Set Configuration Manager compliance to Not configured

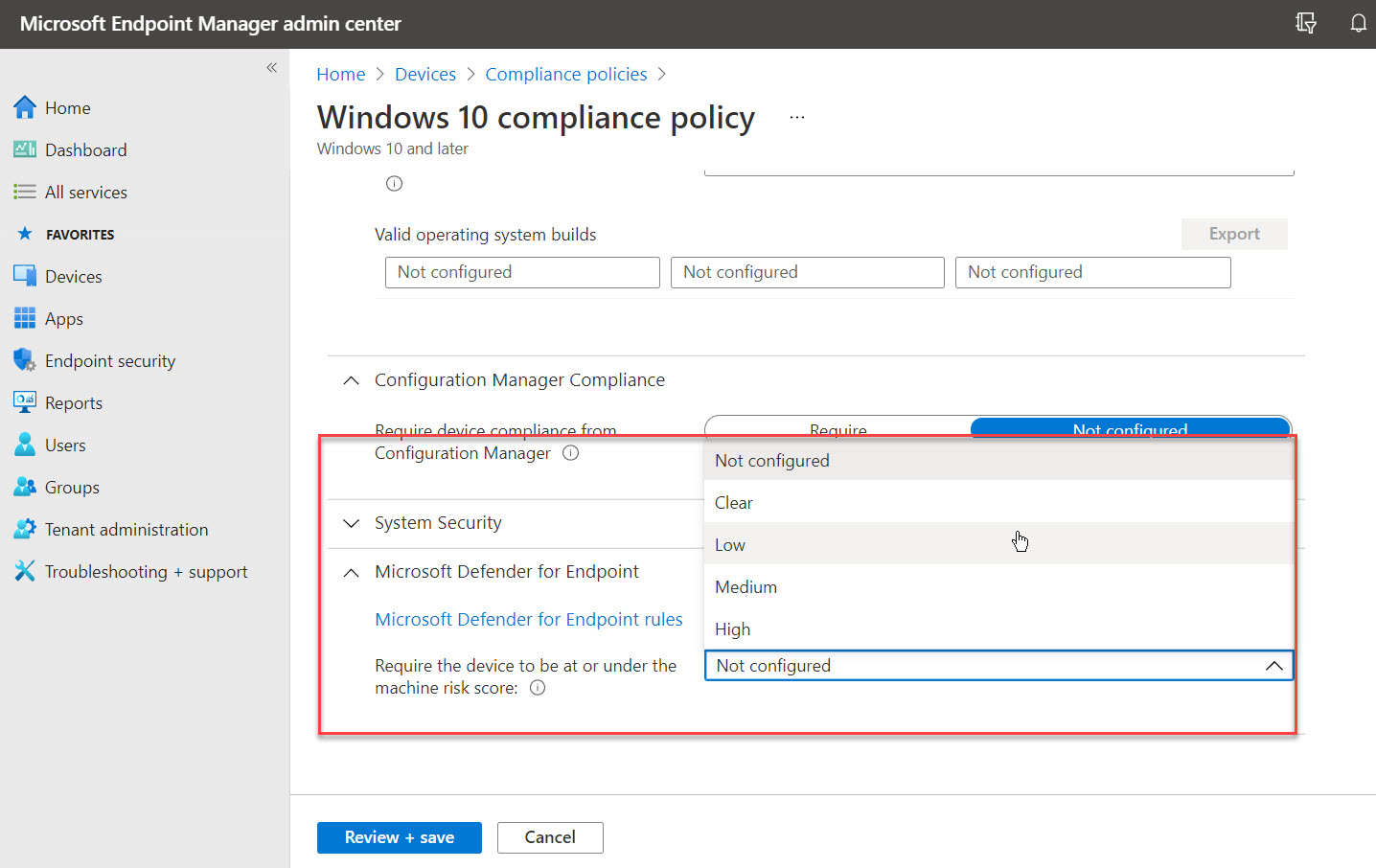pyautogui.click(x=1131, y=427)
